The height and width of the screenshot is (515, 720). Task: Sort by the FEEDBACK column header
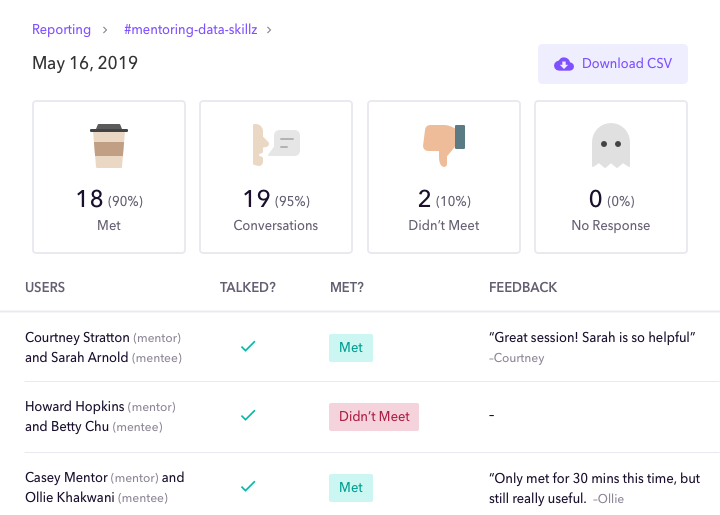pos(523,287)
